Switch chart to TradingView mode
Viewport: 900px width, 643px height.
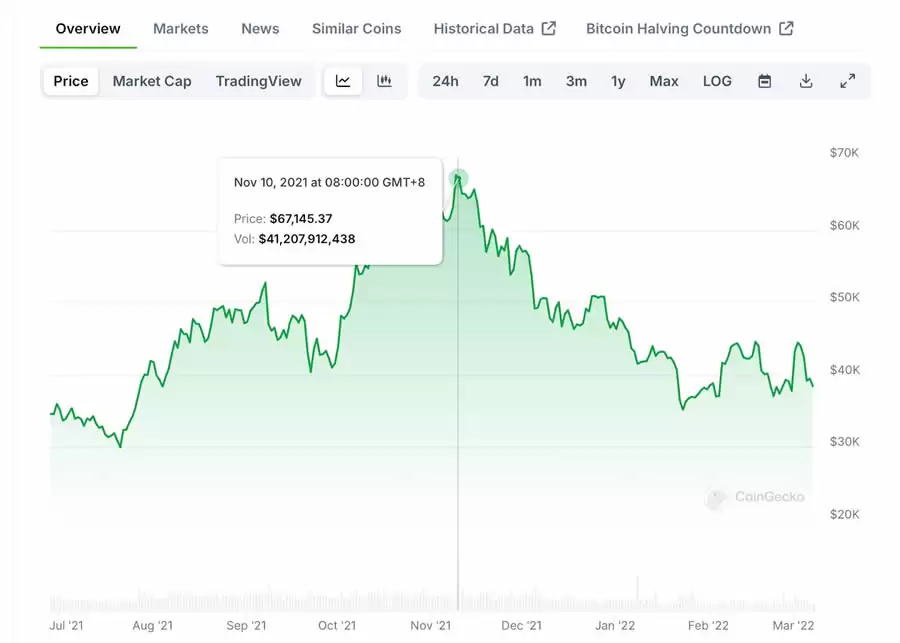click(x=258, y=81)
